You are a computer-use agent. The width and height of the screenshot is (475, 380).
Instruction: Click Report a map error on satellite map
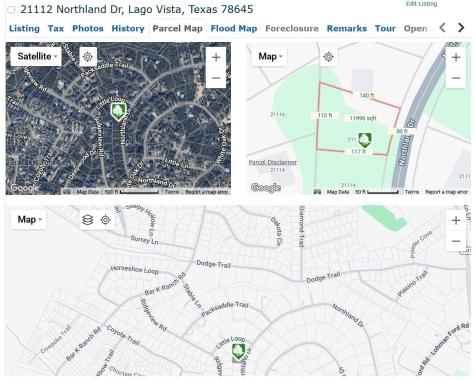207,192
